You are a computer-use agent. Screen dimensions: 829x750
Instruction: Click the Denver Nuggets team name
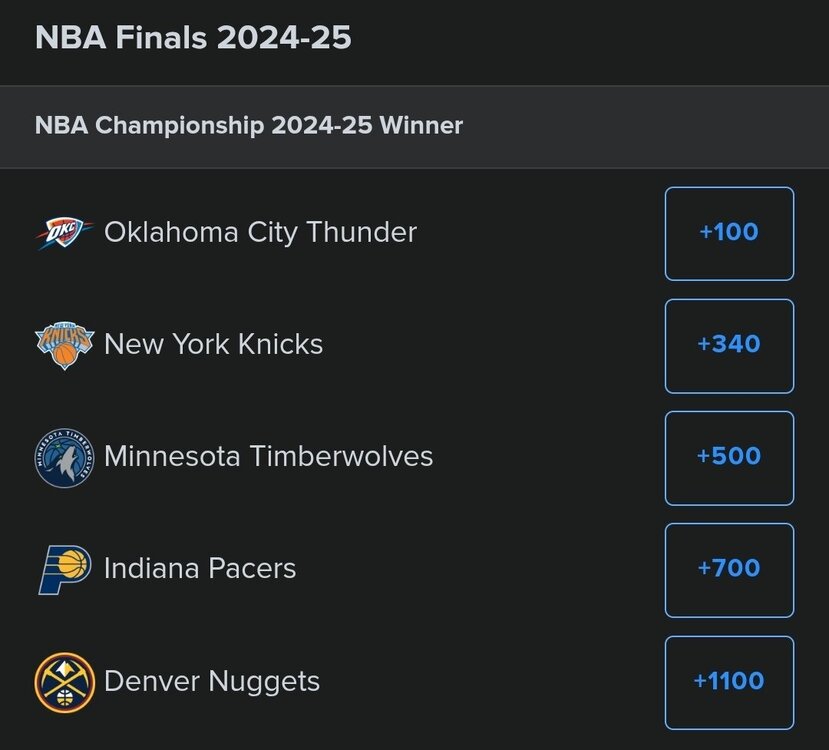(212, 681)
